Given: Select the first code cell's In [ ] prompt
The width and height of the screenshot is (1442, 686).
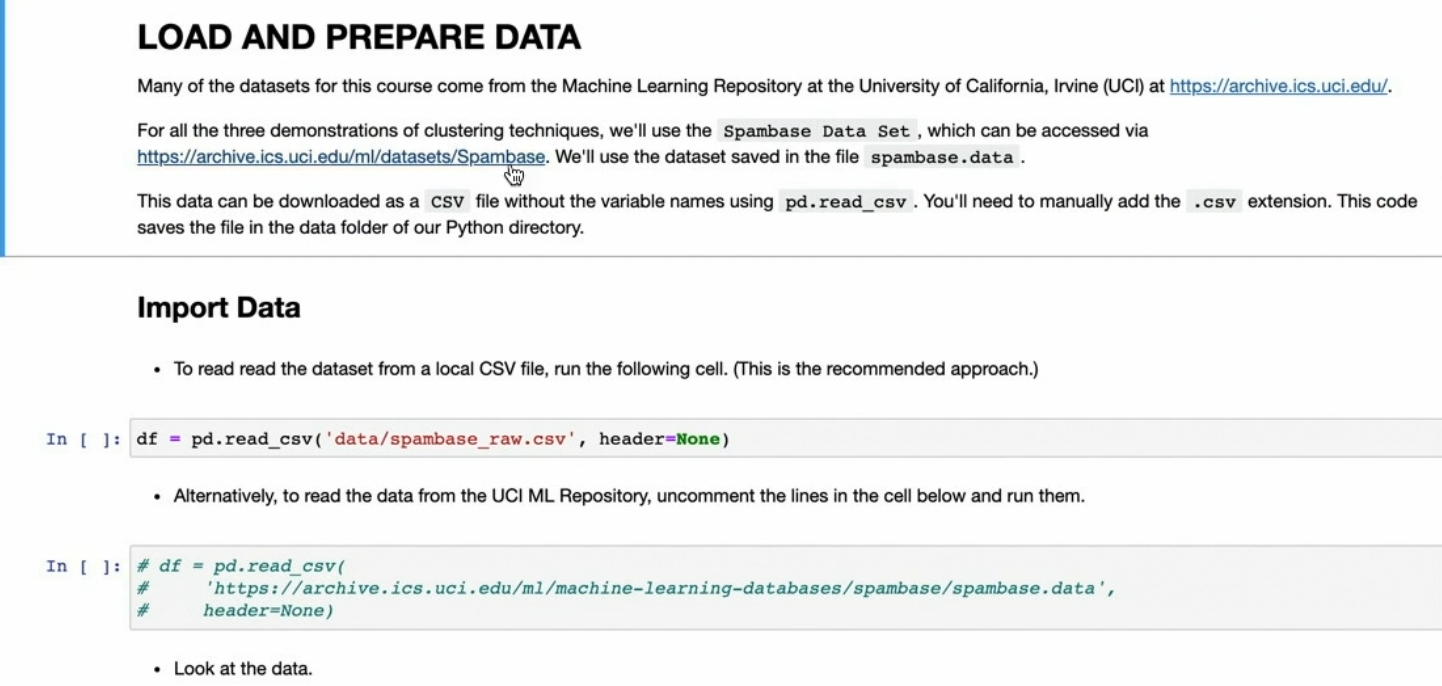Looking at the screenshot, I should point(83,439).
